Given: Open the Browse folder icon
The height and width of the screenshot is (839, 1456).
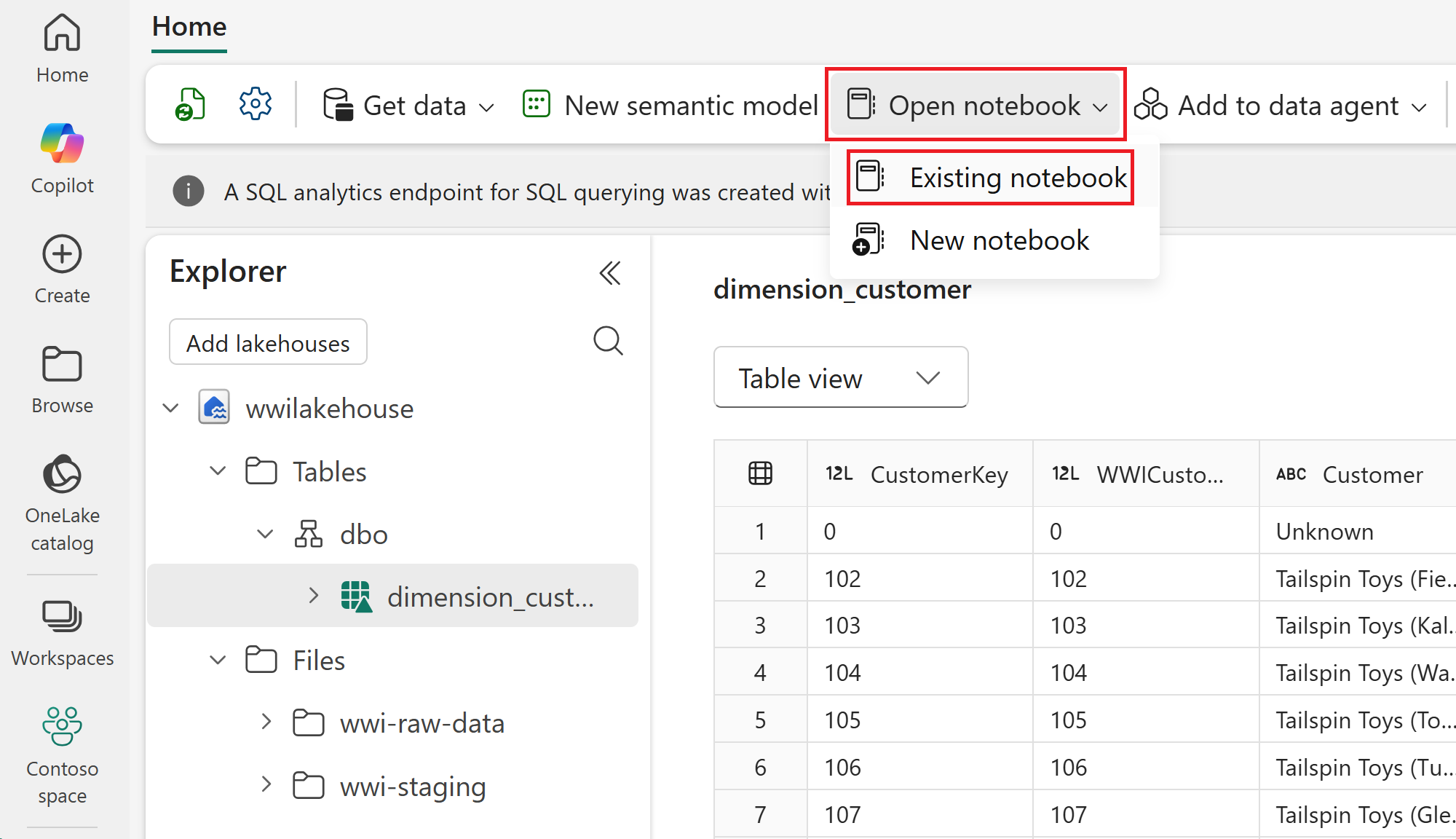Looking at the screenshot, I should (62, 364).
